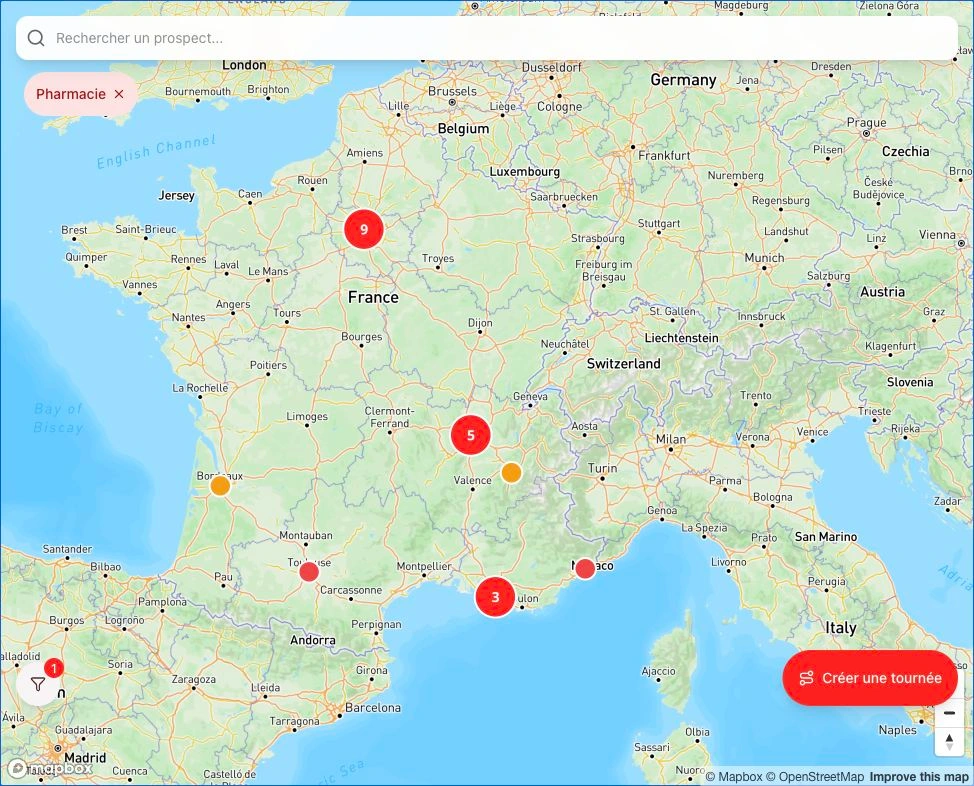974x786 pixels.
Task: Open the OpenStreetMap attribution link
Action: (x=814, y=777)
